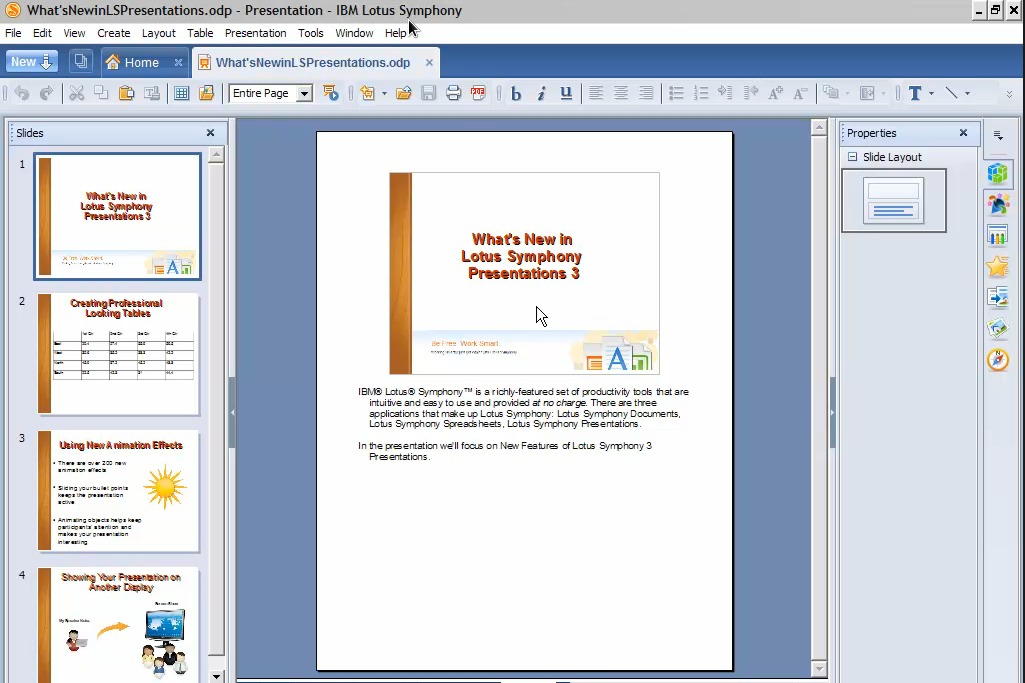Image resolution: width=1025 pixels, height=683 pixels.
Task: Click the Save floppy disk icon
Action: 428,93
